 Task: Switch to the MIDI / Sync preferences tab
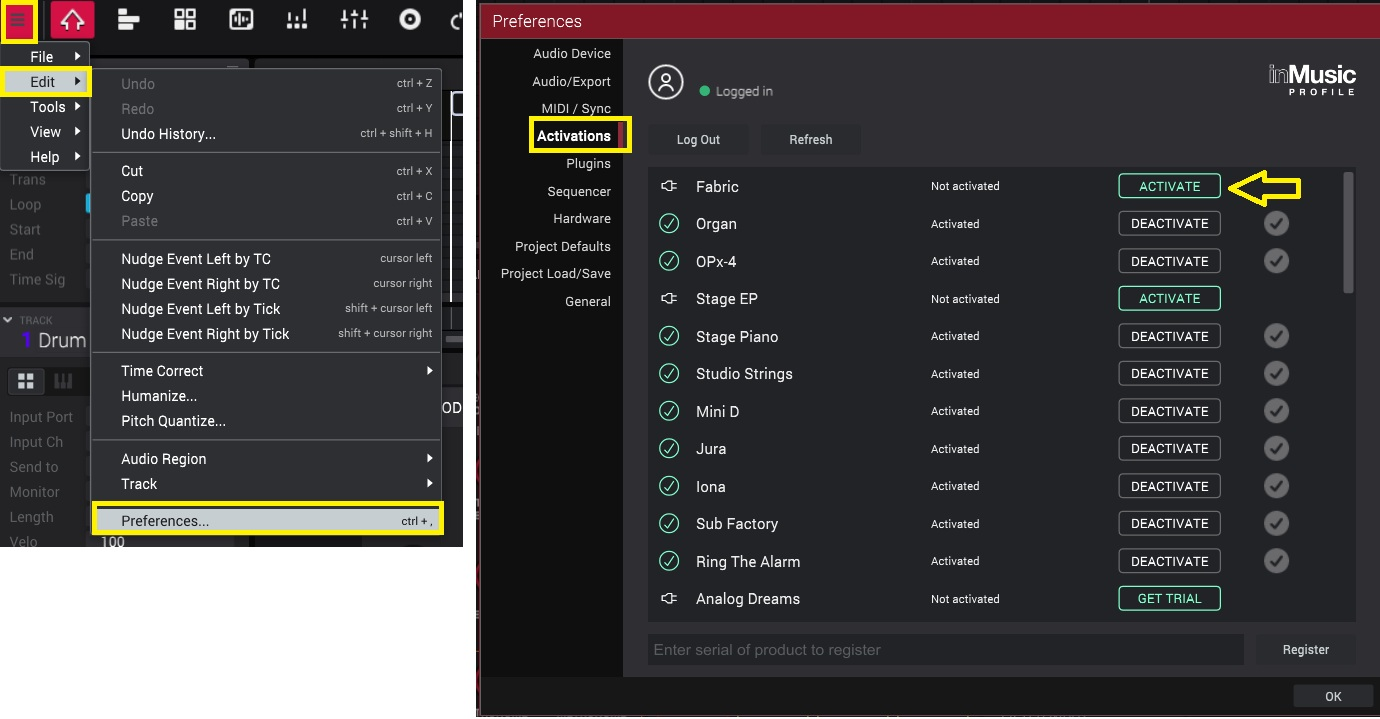coord(576,108)
